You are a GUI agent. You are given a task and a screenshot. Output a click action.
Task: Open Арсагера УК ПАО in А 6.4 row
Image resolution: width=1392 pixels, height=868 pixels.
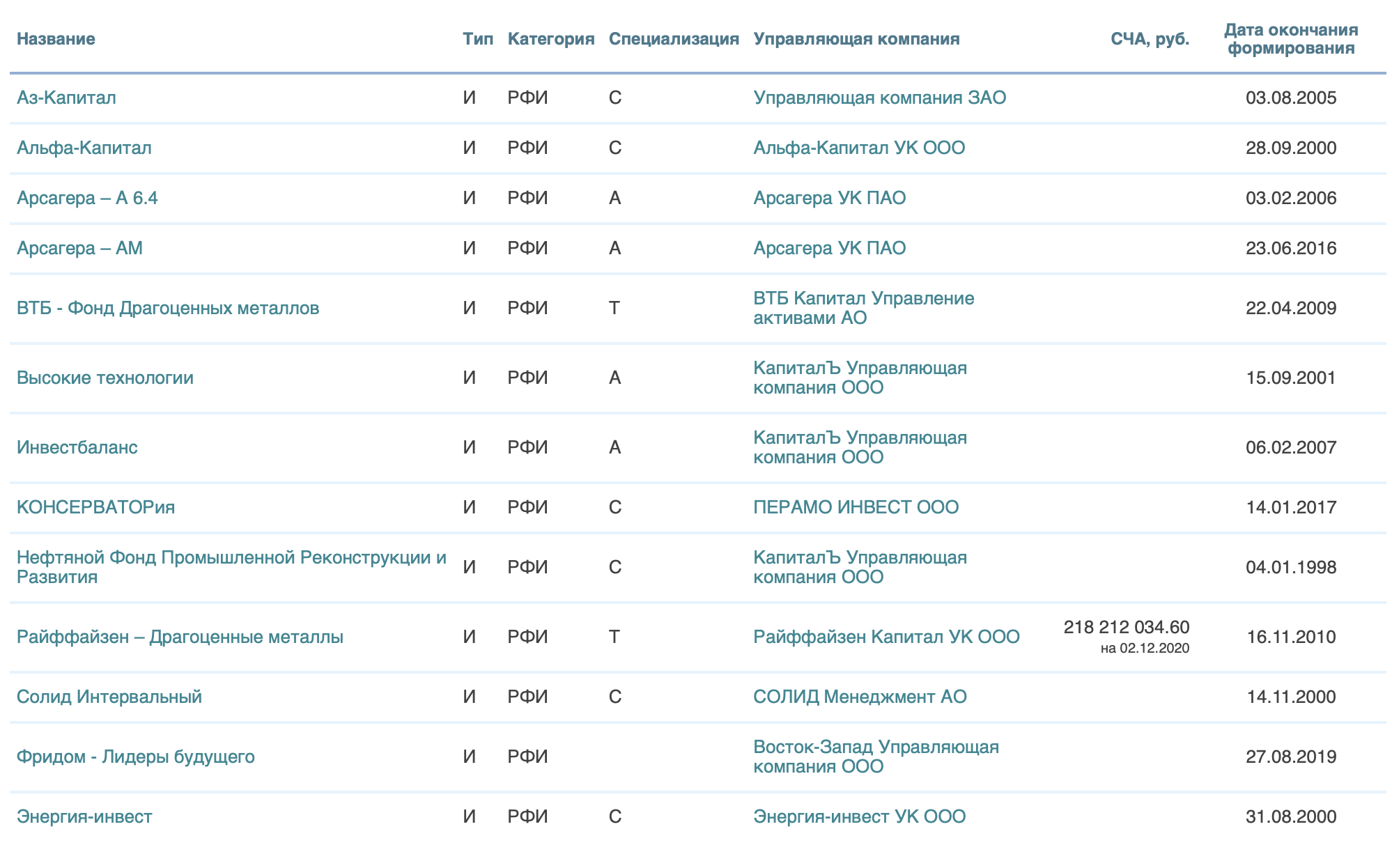tap(830, 198)
